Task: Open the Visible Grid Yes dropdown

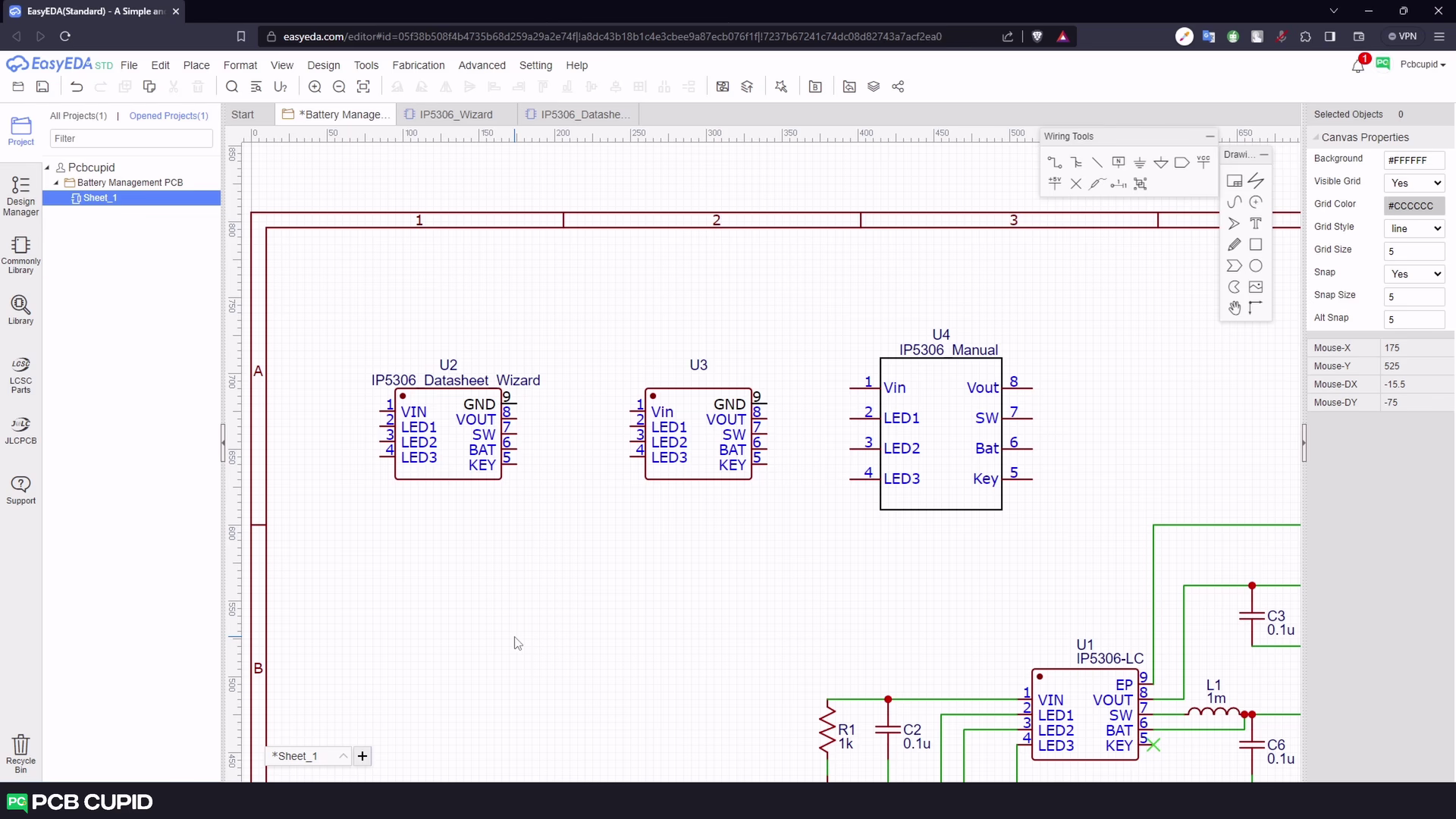Action: click(1414, 183)
